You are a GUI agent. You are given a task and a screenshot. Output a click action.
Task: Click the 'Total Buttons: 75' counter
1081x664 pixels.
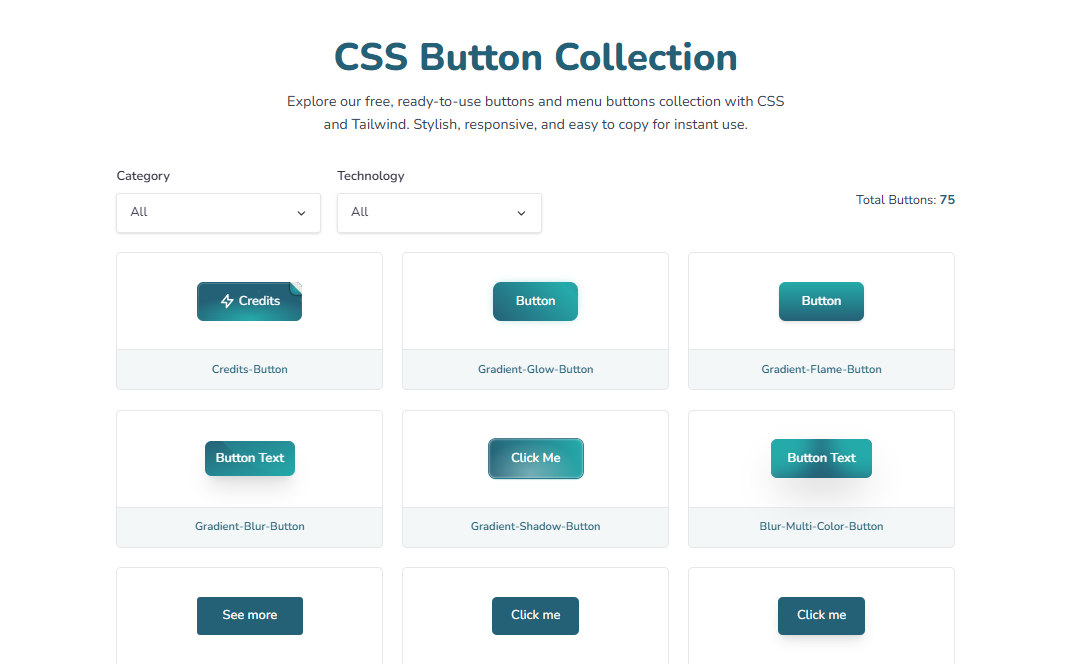905,199
